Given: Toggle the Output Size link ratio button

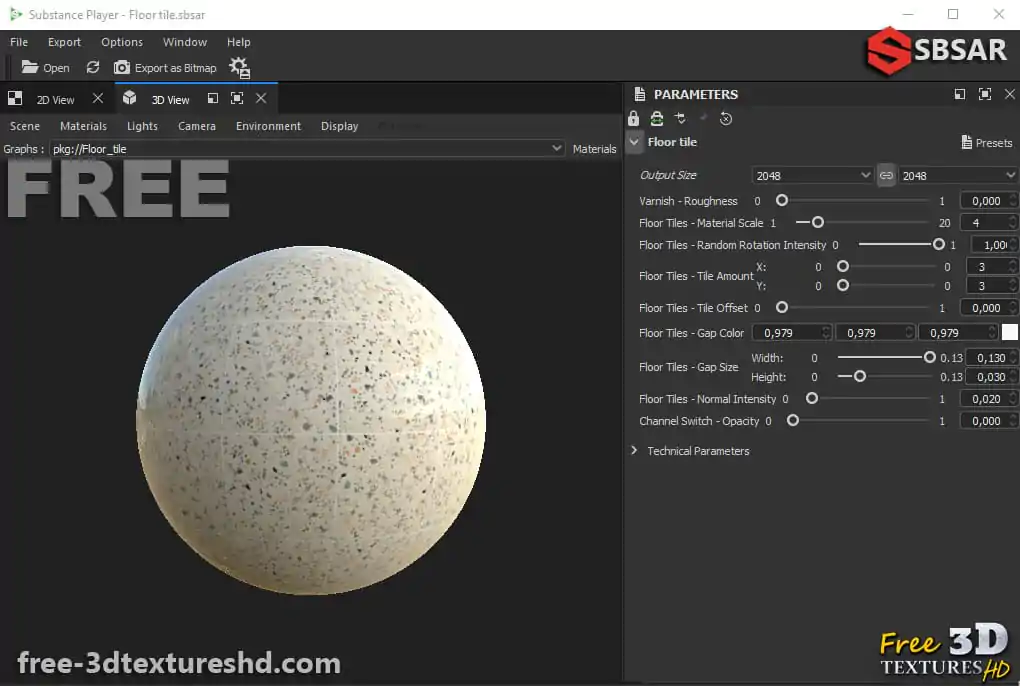Looking at the screenshot, I should click(x=886, y=175).
